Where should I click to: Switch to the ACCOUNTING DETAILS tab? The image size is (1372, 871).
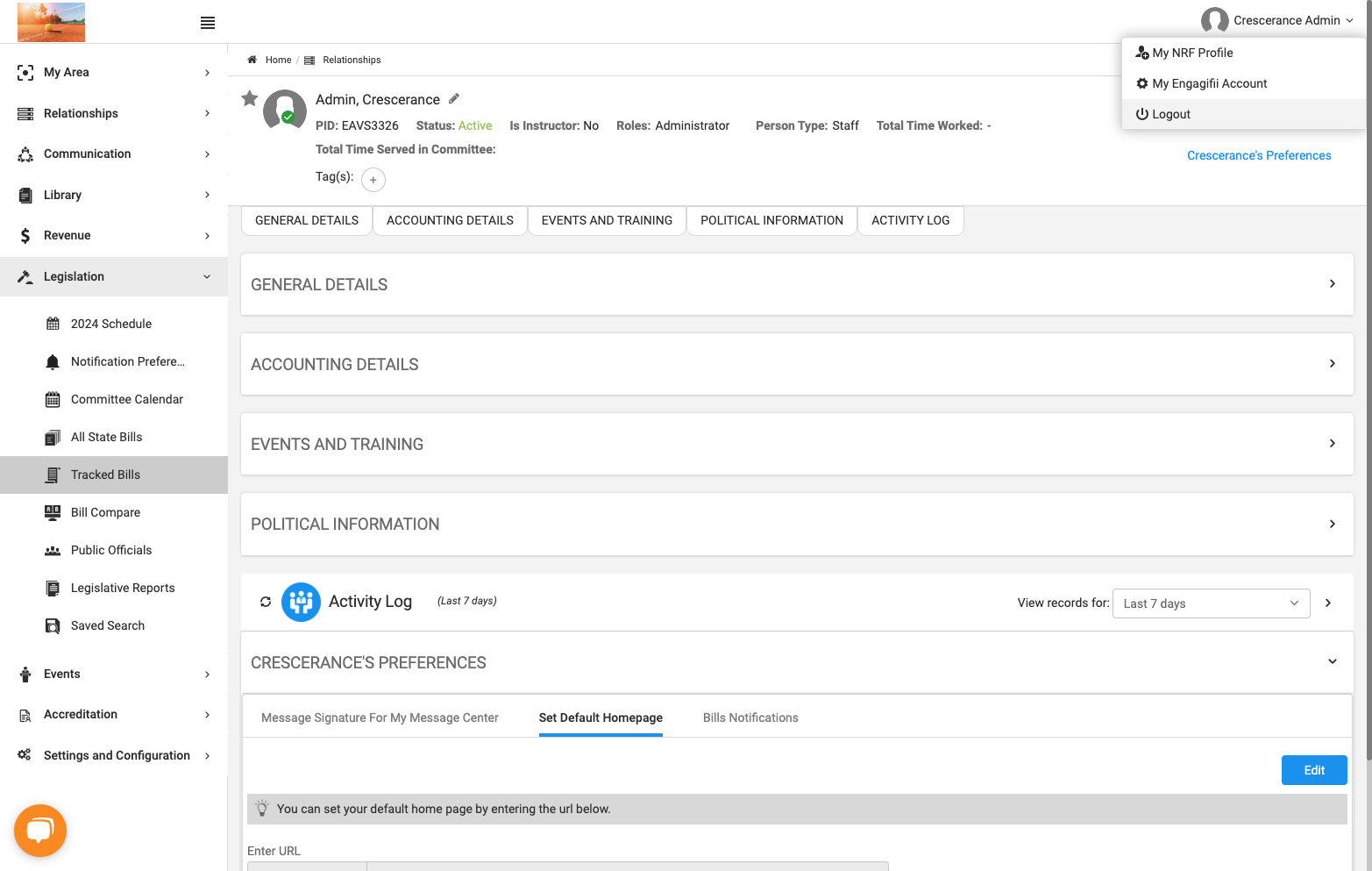tap(450, 220)
